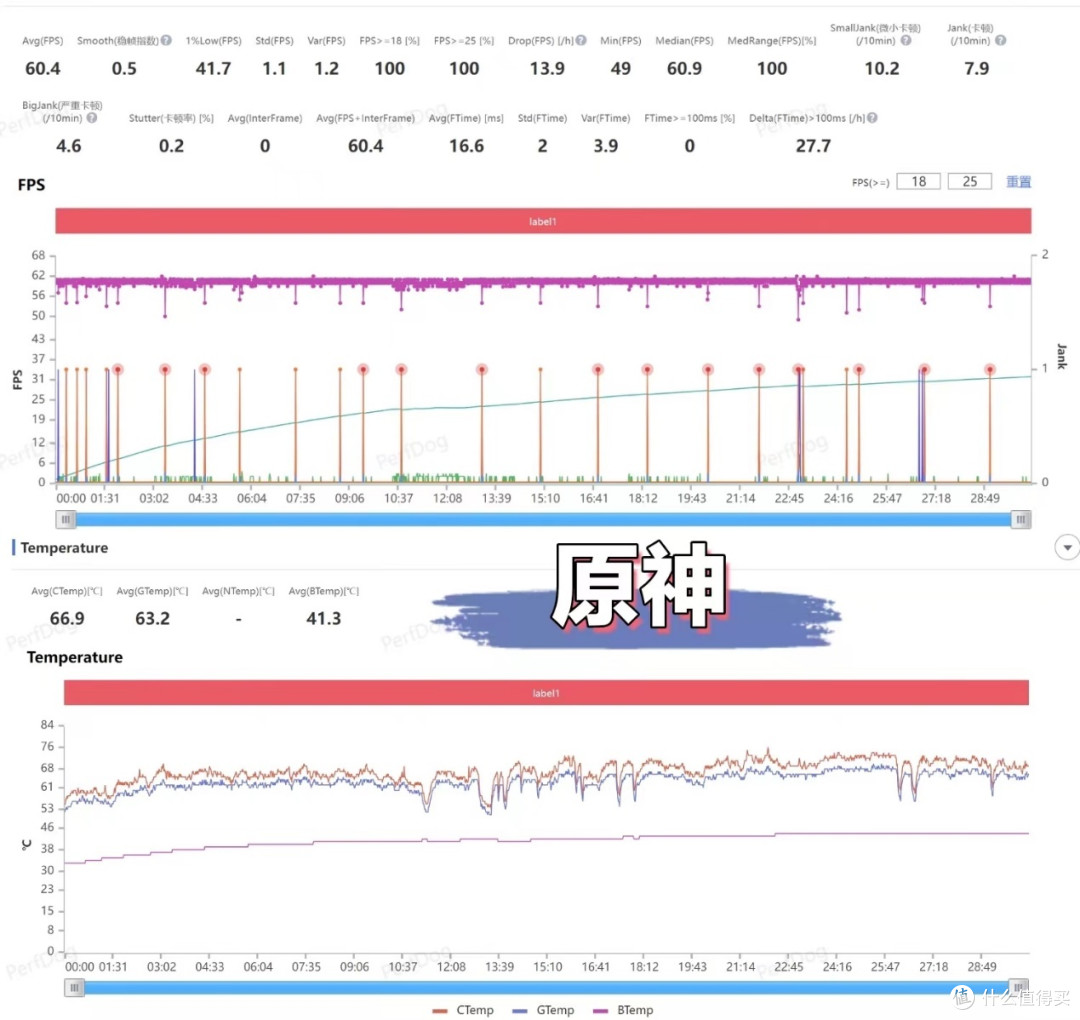The width and height of the screenshot is (1080, 1020).
Task: Toggle CTemp series in chart legend
Action: (x=463, y=1010)
